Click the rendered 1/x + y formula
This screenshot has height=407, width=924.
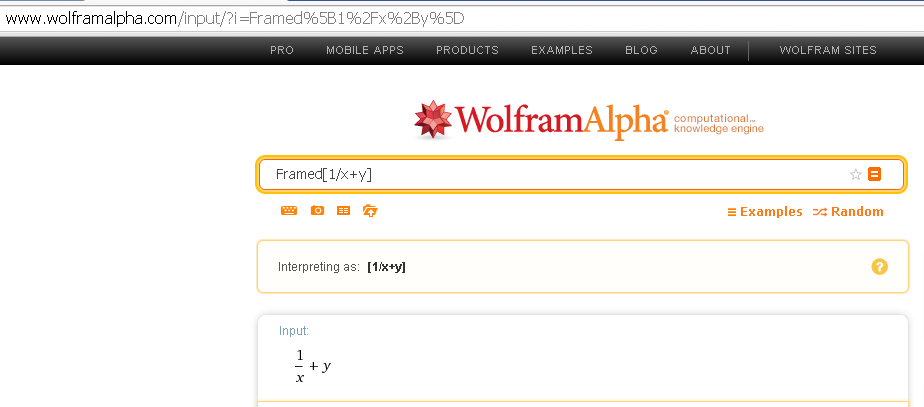point(312,366)
